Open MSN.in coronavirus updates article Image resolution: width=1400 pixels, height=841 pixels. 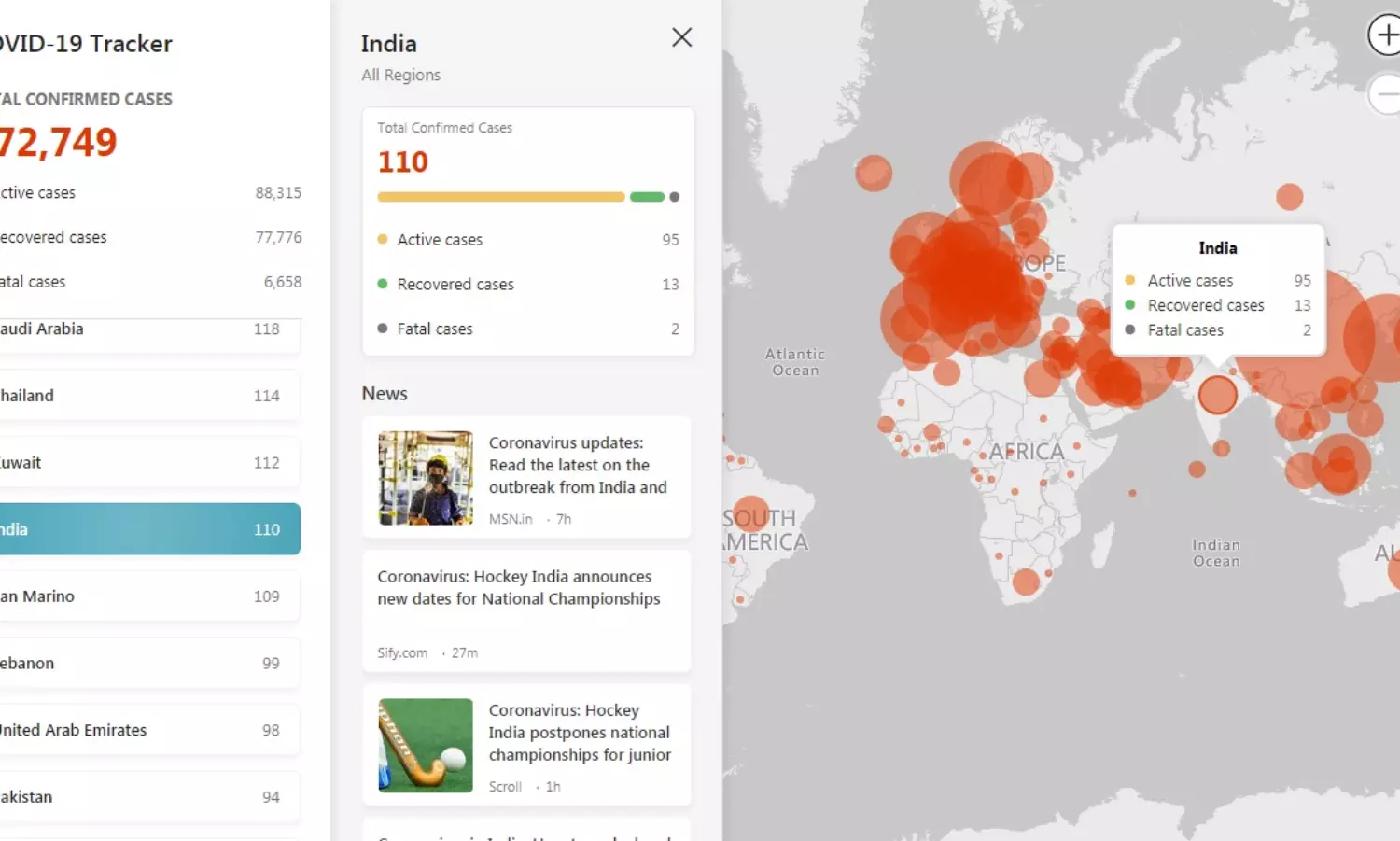click(577, 465)
